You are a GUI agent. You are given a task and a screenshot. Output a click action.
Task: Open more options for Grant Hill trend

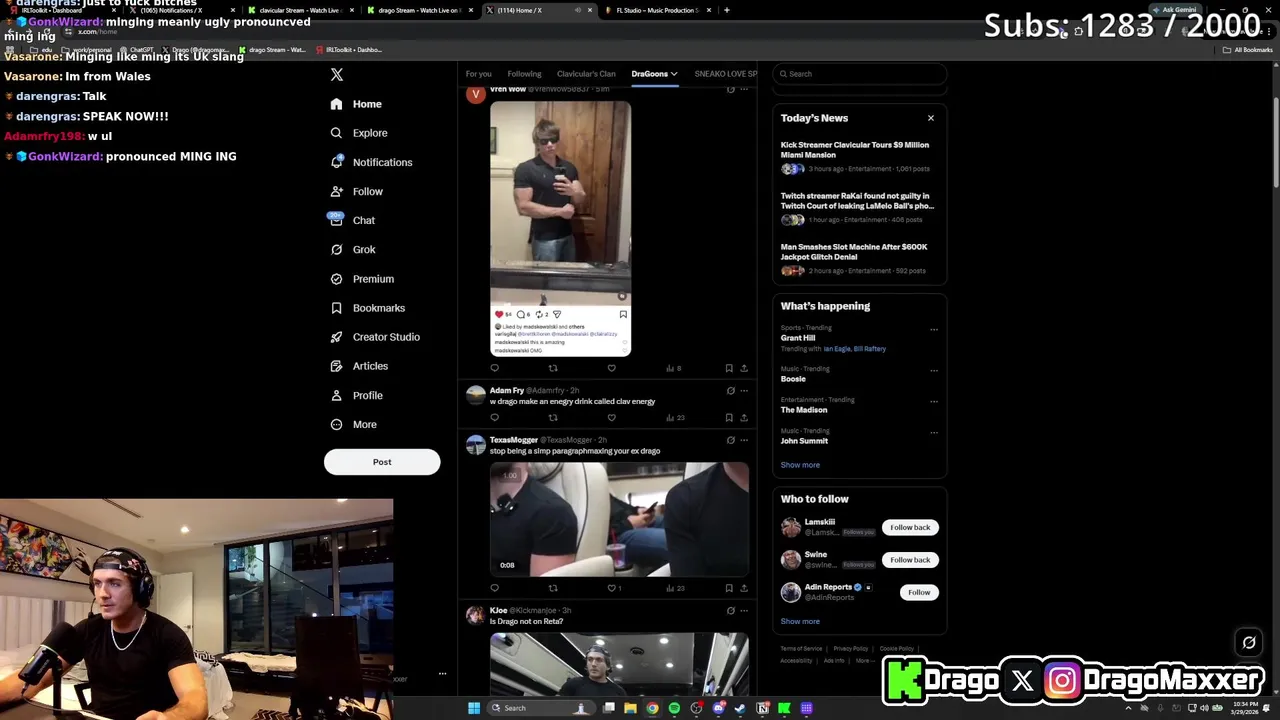(x=934, y=329)
